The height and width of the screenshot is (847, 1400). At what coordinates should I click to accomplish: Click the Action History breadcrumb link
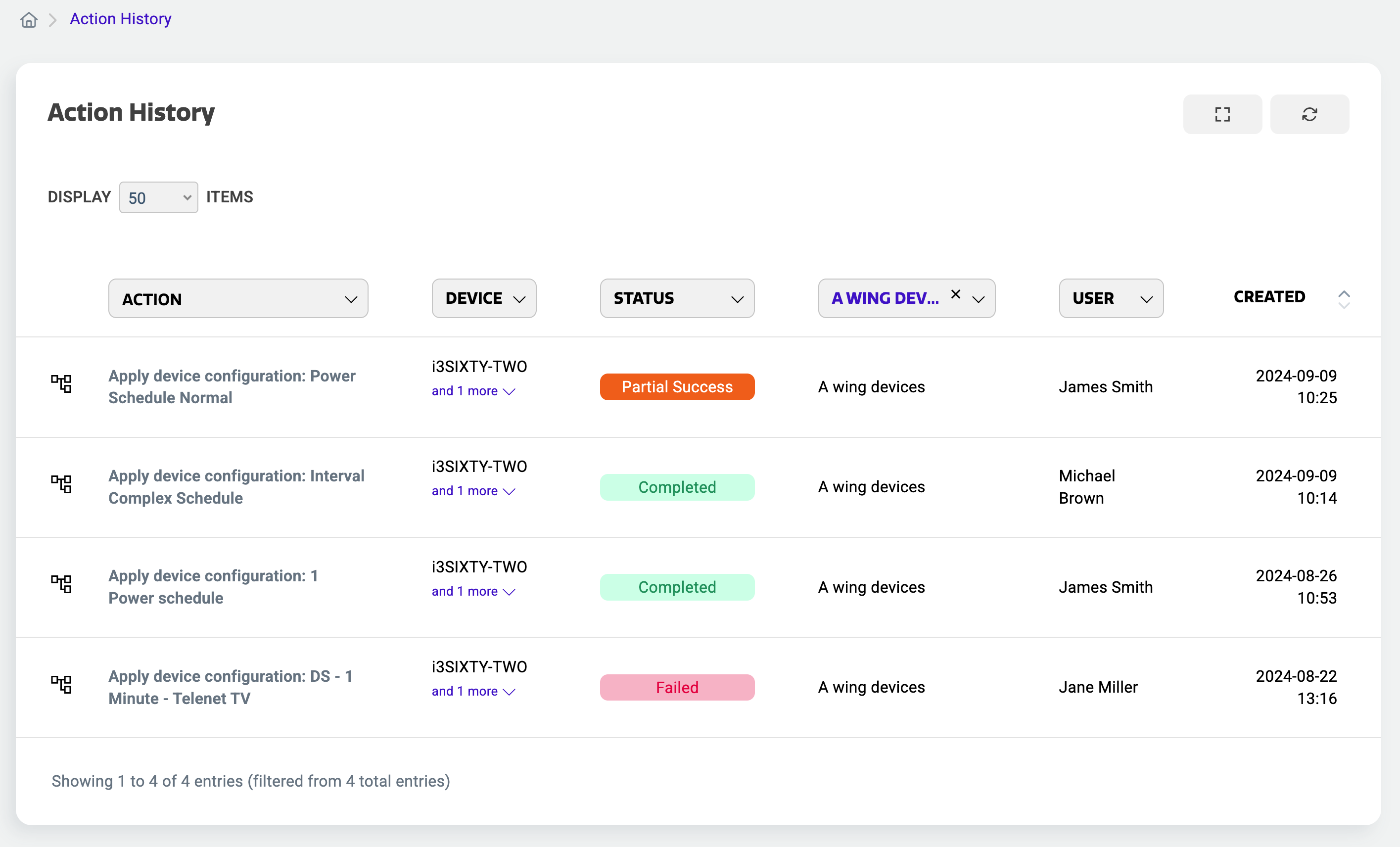tap(120, 19)
